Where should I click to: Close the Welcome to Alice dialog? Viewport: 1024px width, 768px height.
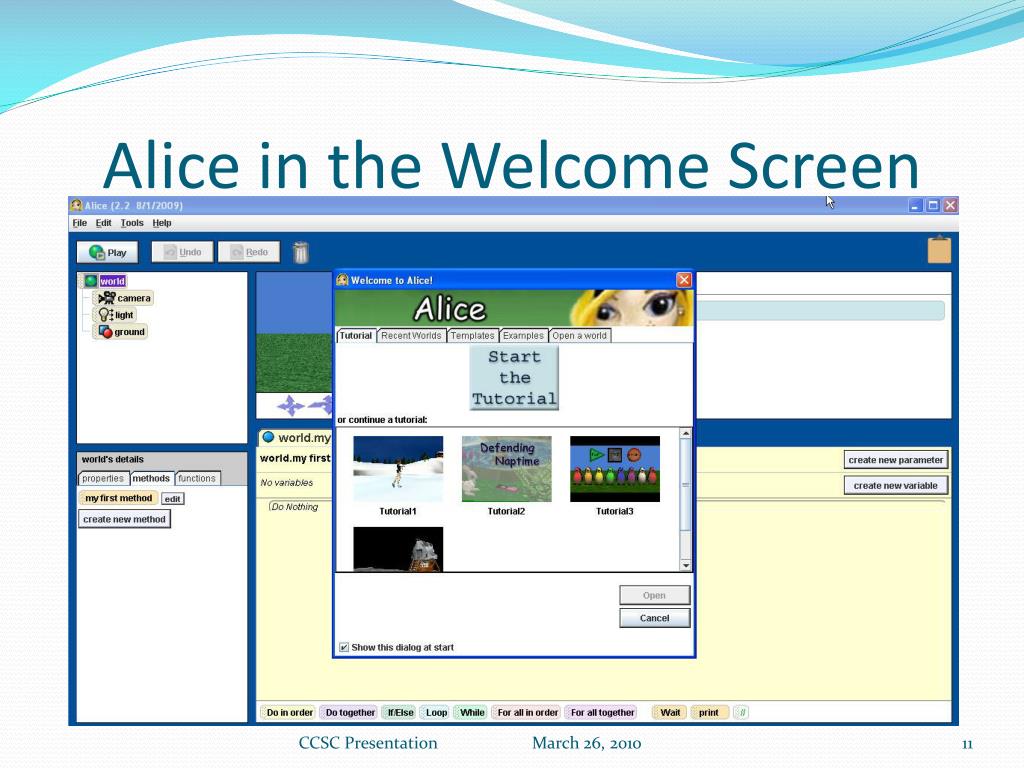coord(684,280)
